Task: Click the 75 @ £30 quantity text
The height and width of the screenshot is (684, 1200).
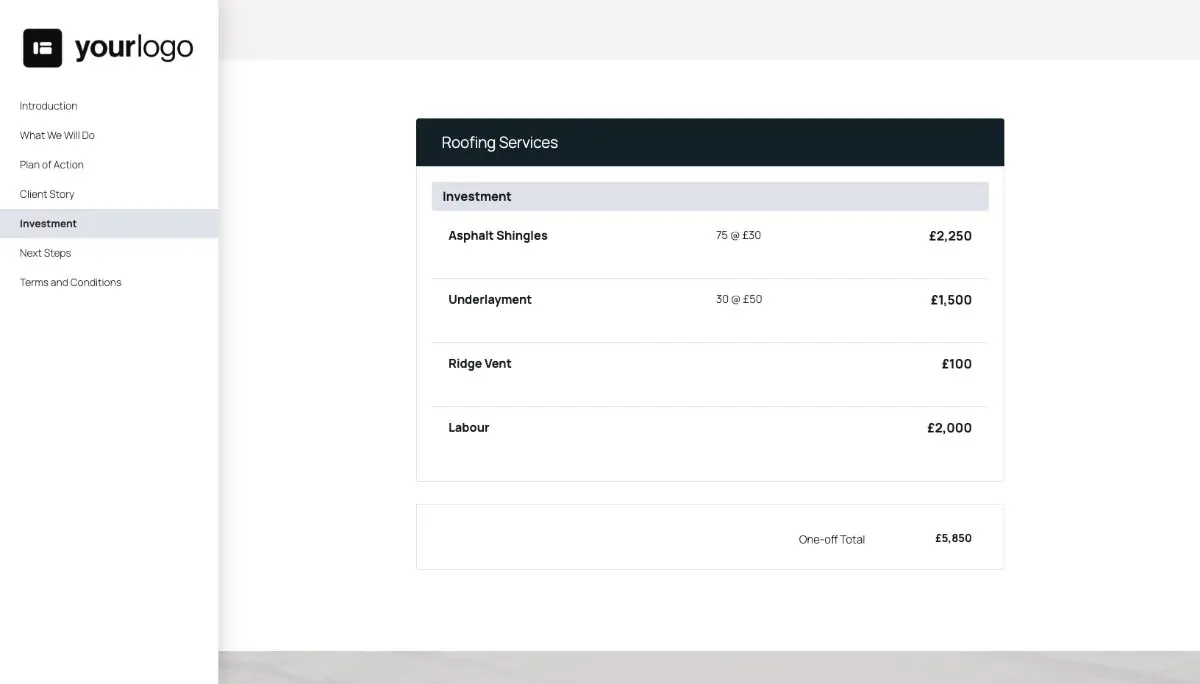Action: [738, 235]
